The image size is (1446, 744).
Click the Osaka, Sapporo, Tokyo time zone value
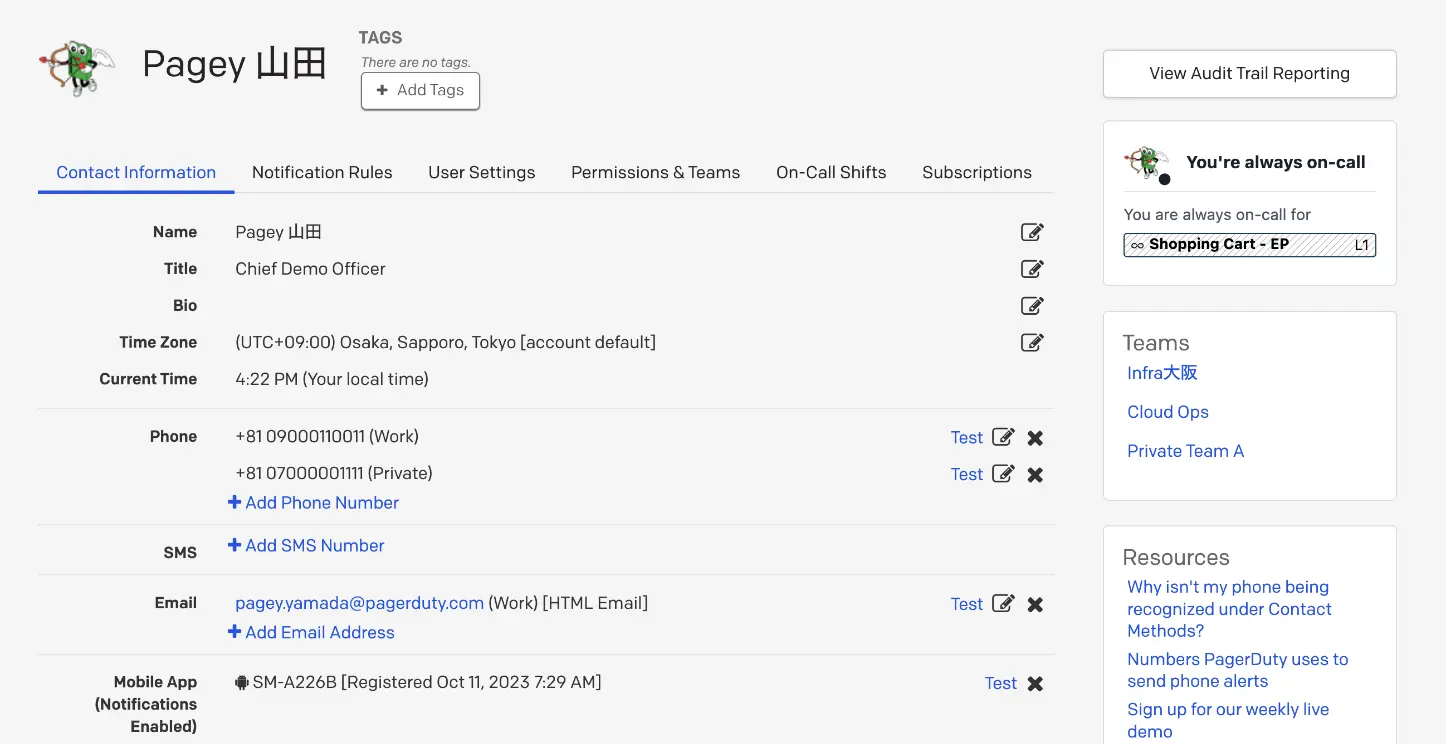(x=445, y=342)
